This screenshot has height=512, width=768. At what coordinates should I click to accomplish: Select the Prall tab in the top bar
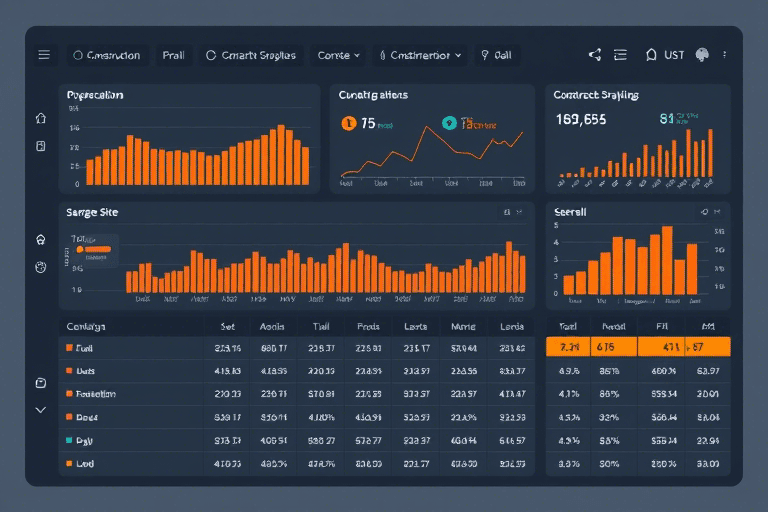(x=173, y=56)
